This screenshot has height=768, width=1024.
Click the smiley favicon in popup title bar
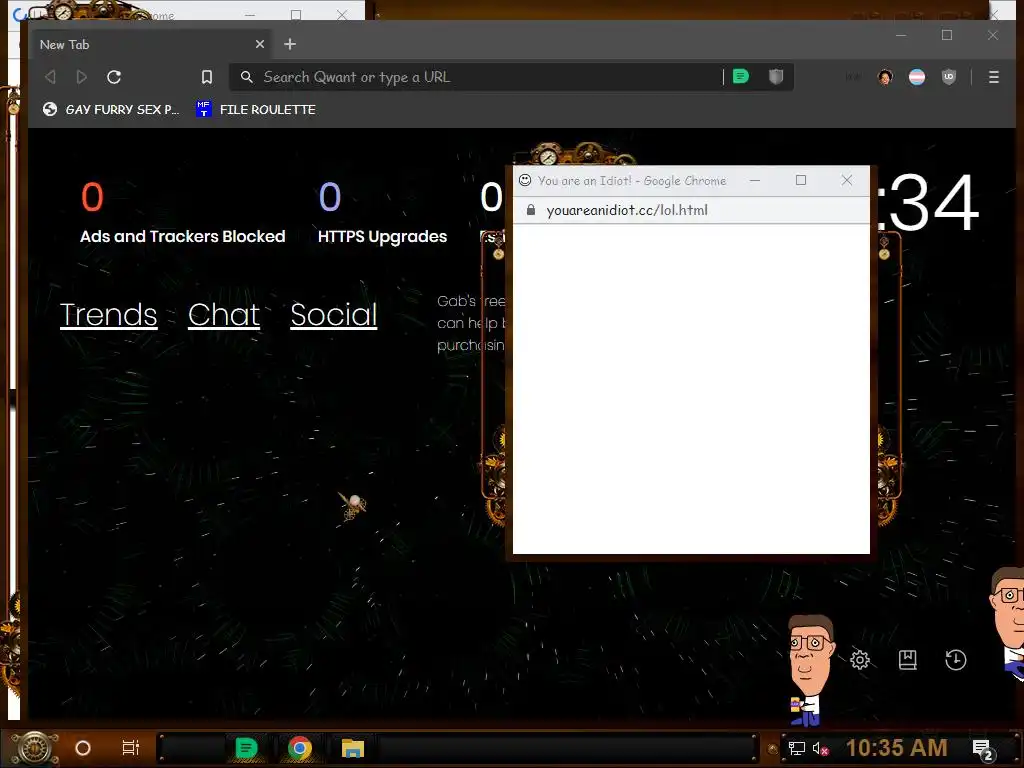(x=525, y=180)
